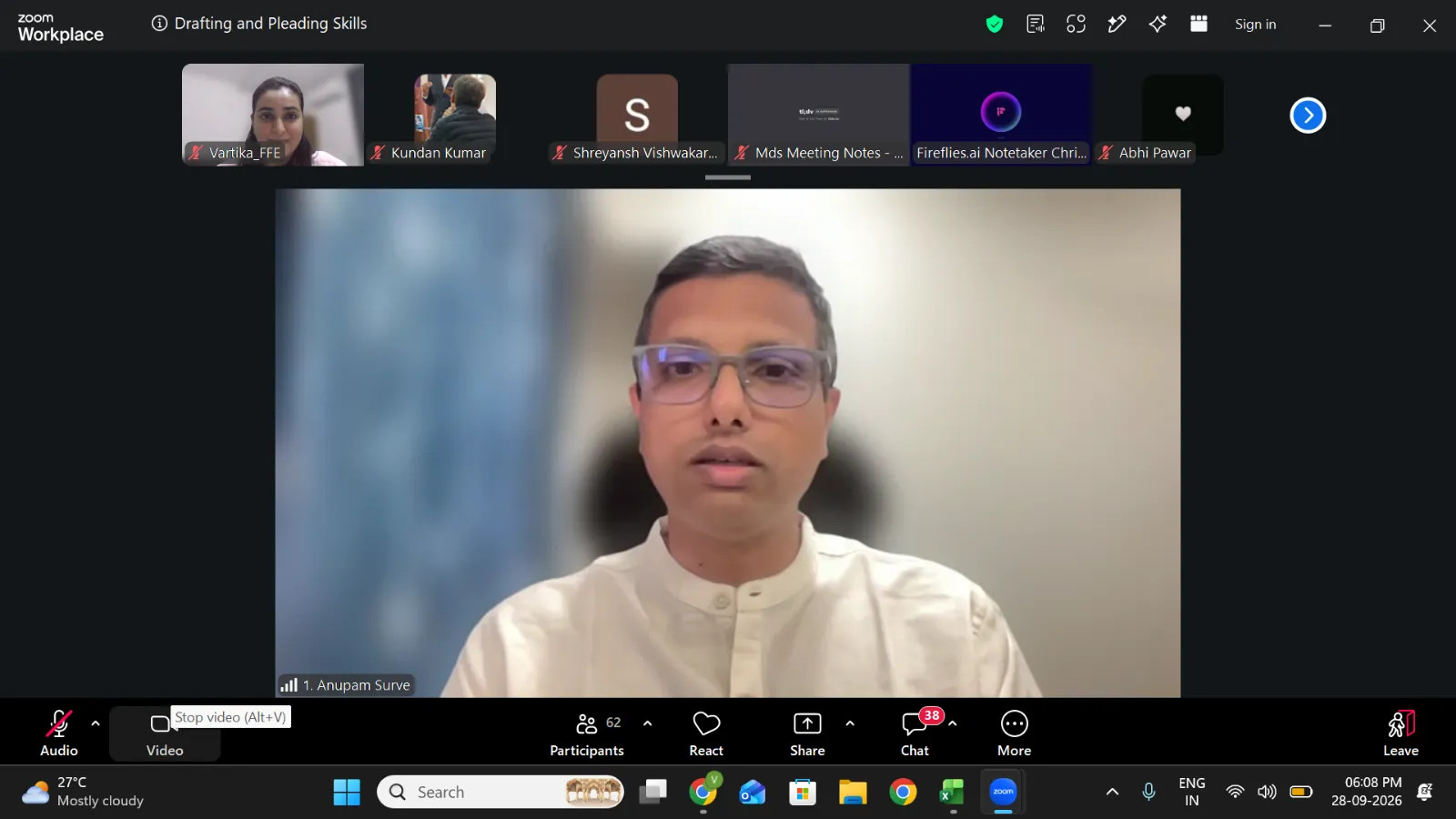Toggle the taskbar microphone indicator
This screenshot has width=1456, height=819.
click(1149, 792)
